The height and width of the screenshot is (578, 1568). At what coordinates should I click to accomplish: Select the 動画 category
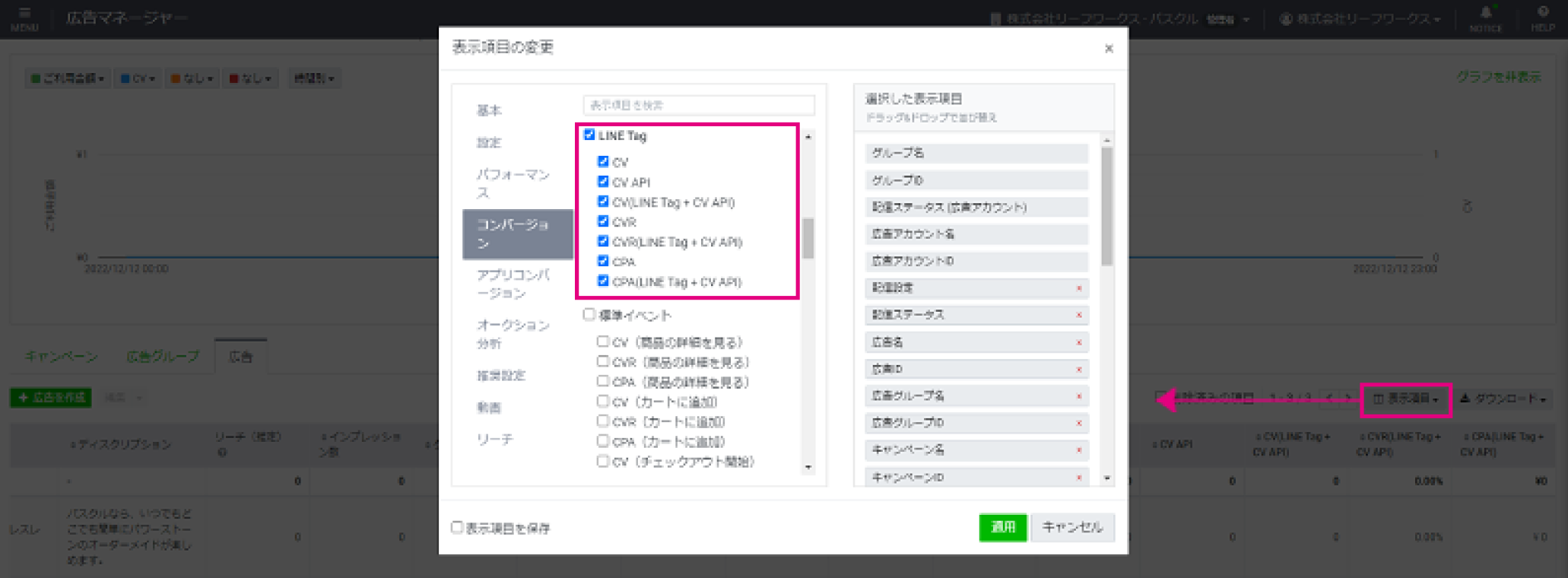coord(489,407)
